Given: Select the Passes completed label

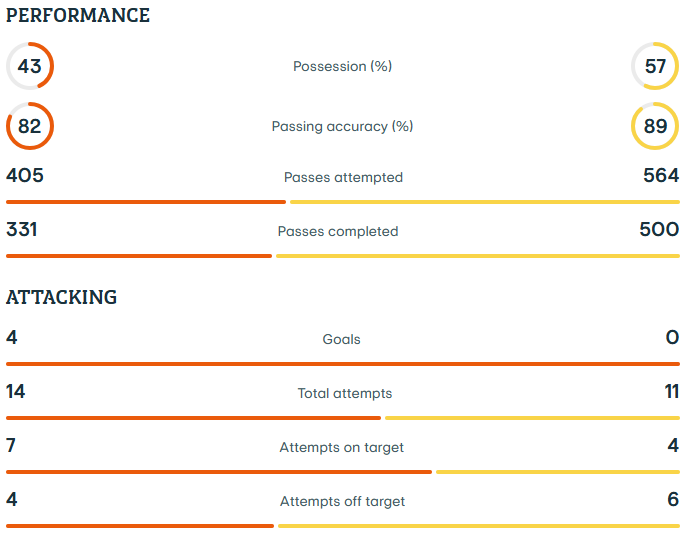Looking at the screenshot, I should [x=338, y=231].
